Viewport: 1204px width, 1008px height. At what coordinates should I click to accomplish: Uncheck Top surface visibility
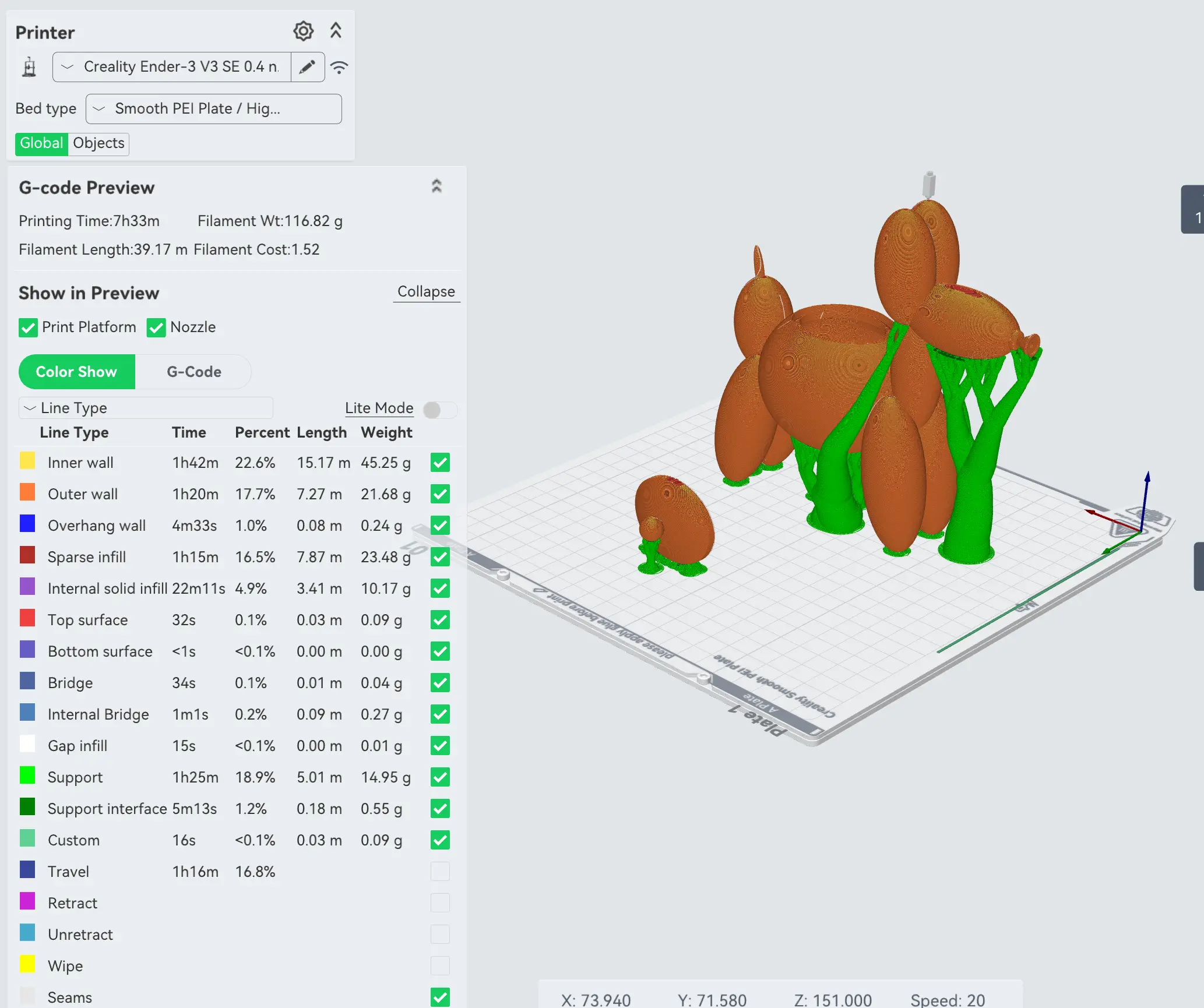point(440,620)
